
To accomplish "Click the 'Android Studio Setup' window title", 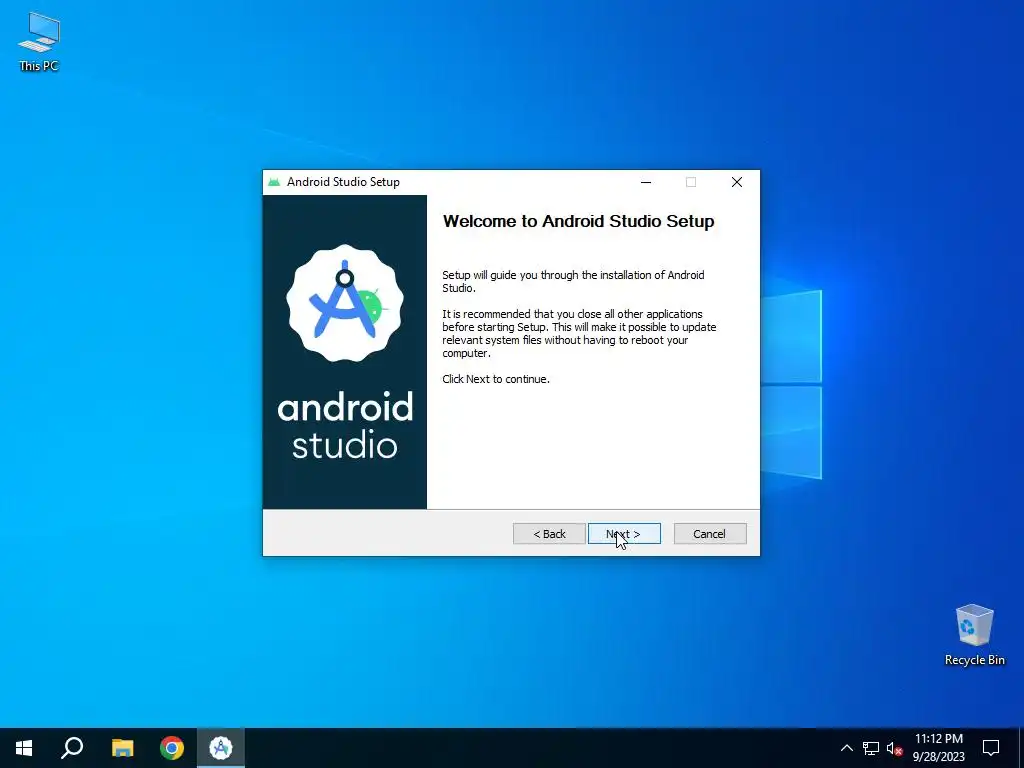I will [x=344, y=182].
